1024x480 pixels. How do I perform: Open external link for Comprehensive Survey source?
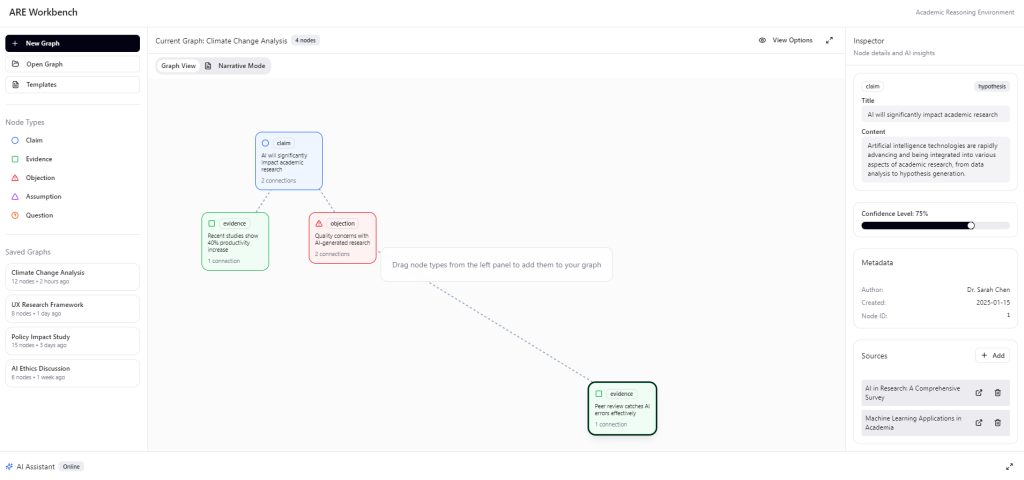979,393
